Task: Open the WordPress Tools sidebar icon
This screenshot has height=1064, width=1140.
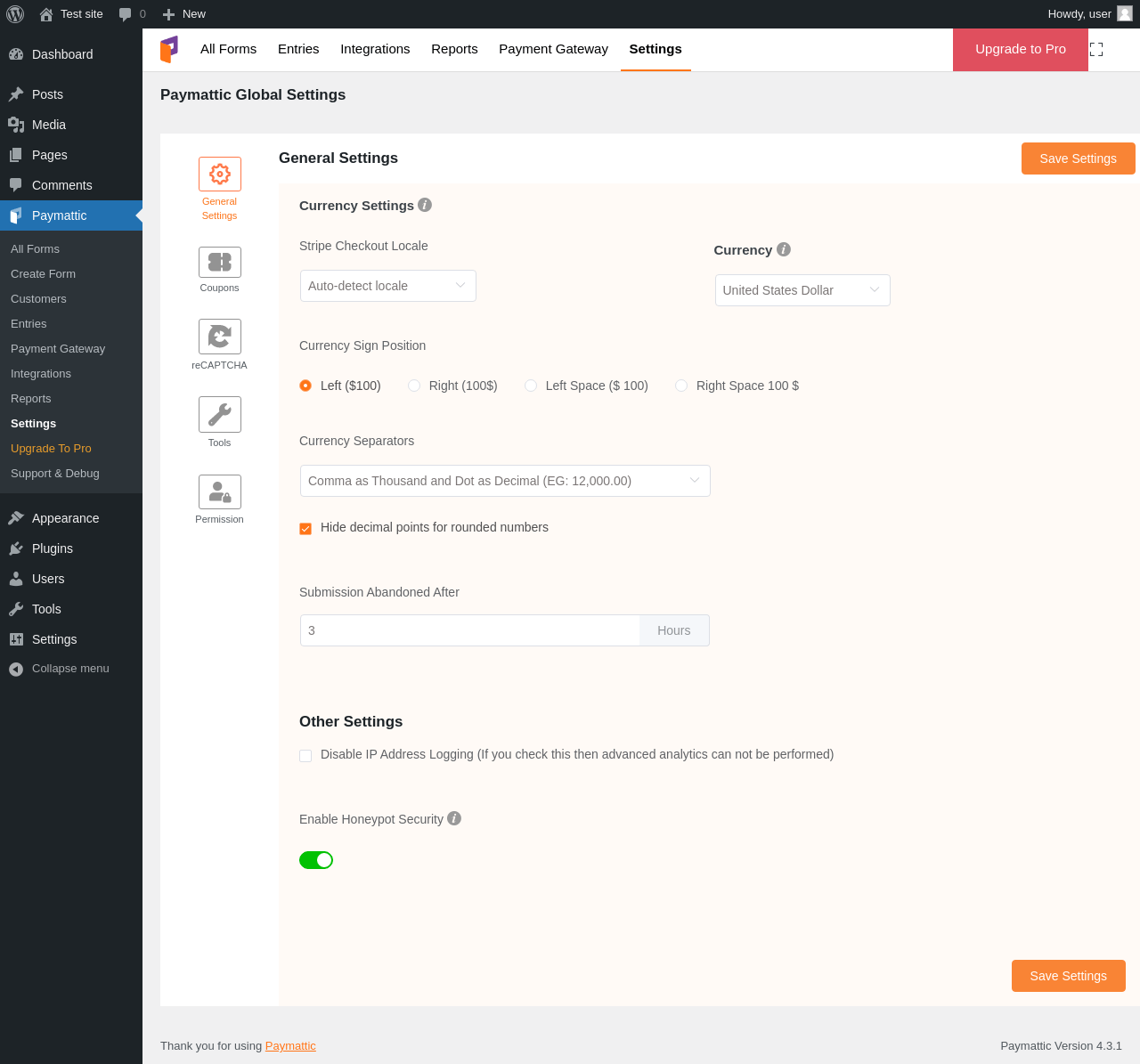Action: (x=16, y=609)
